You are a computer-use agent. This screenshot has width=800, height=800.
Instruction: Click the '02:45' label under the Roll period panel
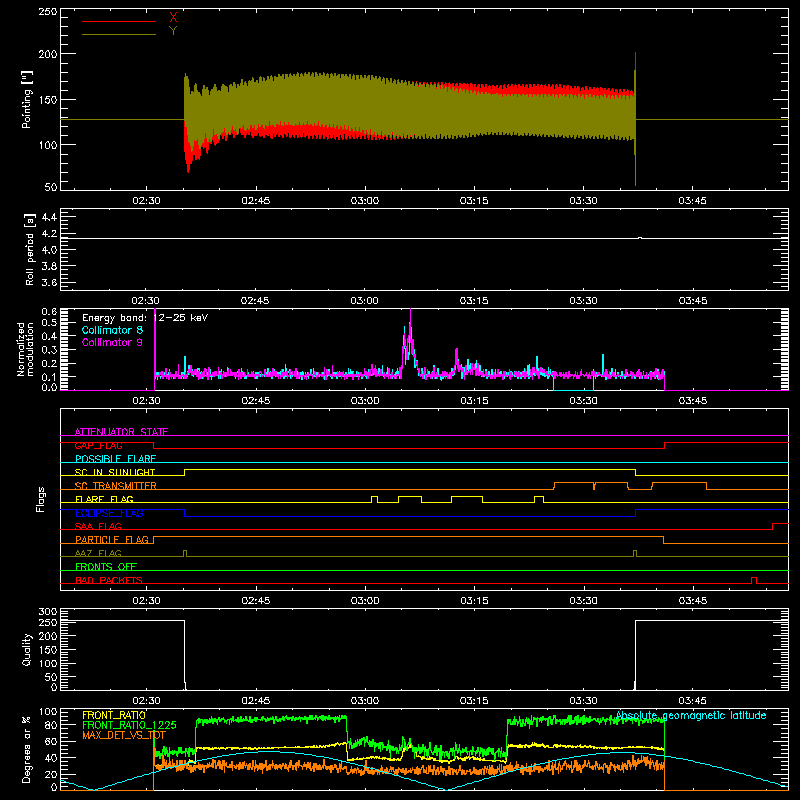255,301
